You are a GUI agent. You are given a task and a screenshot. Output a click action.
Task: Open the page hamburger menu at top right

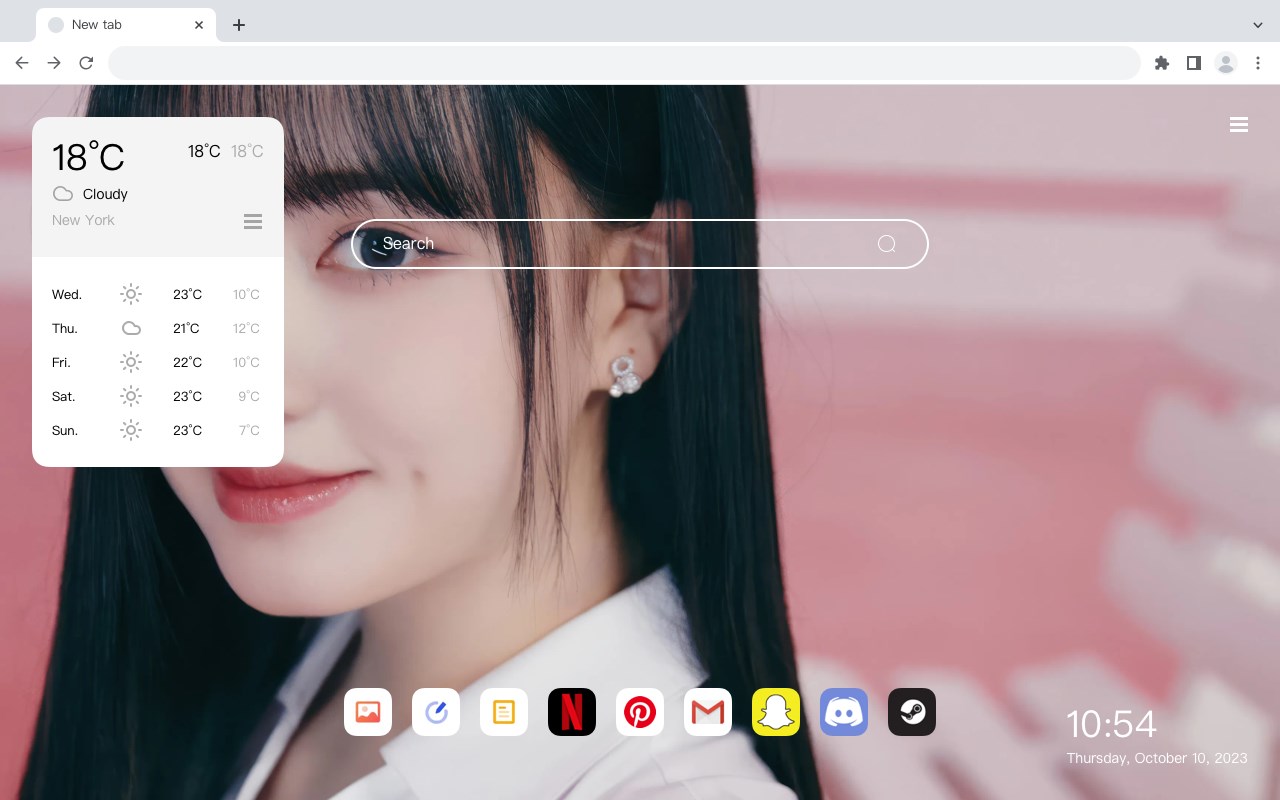tap(1239, 125)
